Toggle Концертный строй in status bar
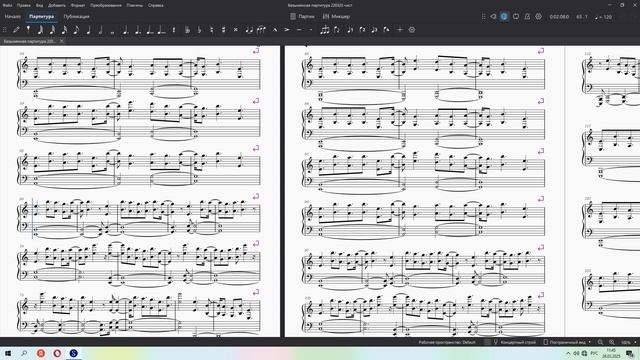The image size is (640, 360). [514, 342]
